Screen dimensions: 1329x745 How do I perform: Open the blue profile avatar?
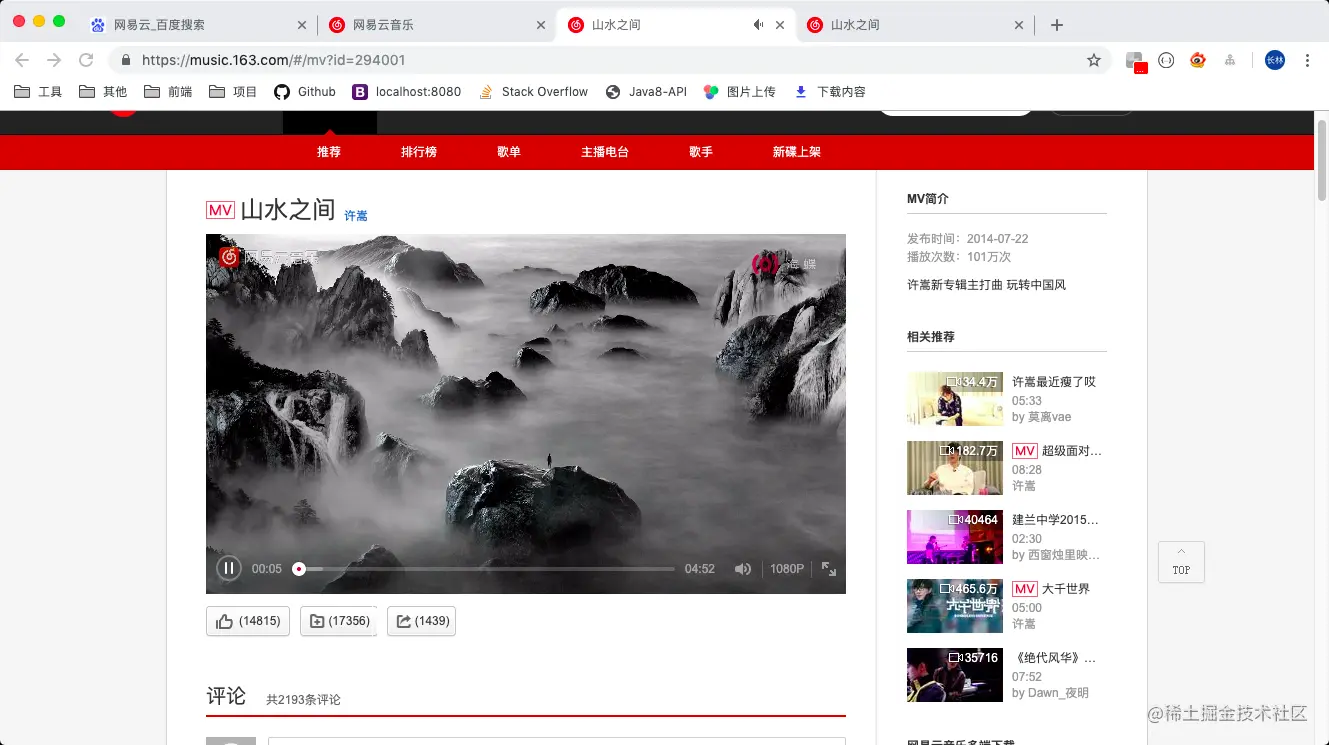(x=1275, y=60)
